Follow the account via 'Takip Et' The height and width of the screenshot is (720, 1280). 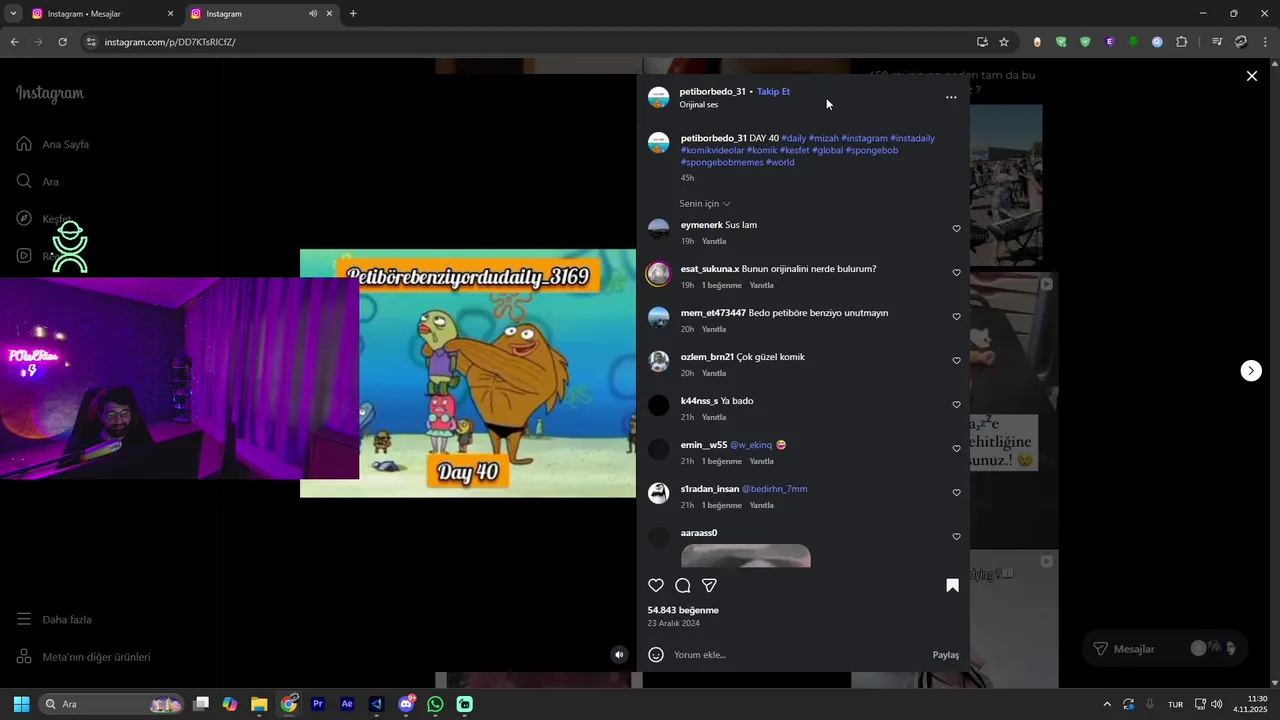pyautogui.click(x=773, y=92)
